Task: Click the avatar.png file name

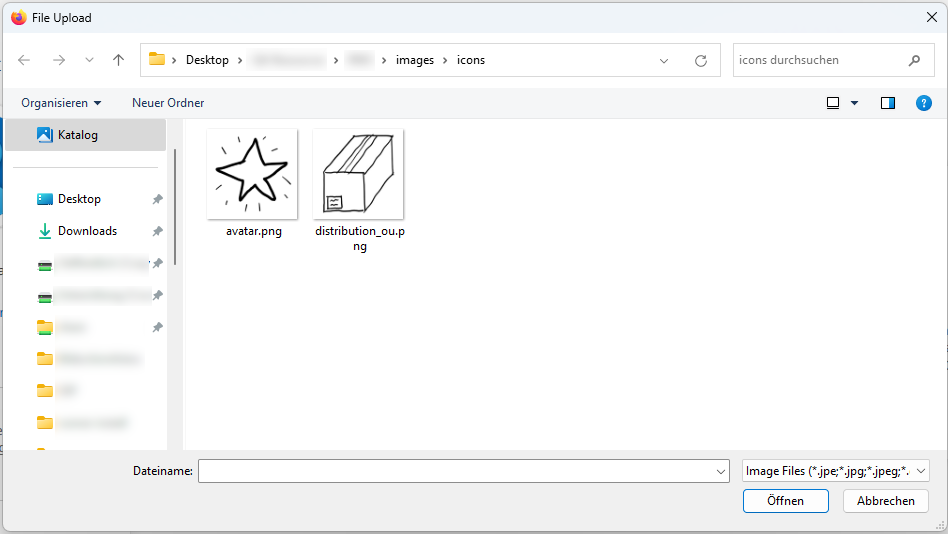Action: tap(254, 231)
